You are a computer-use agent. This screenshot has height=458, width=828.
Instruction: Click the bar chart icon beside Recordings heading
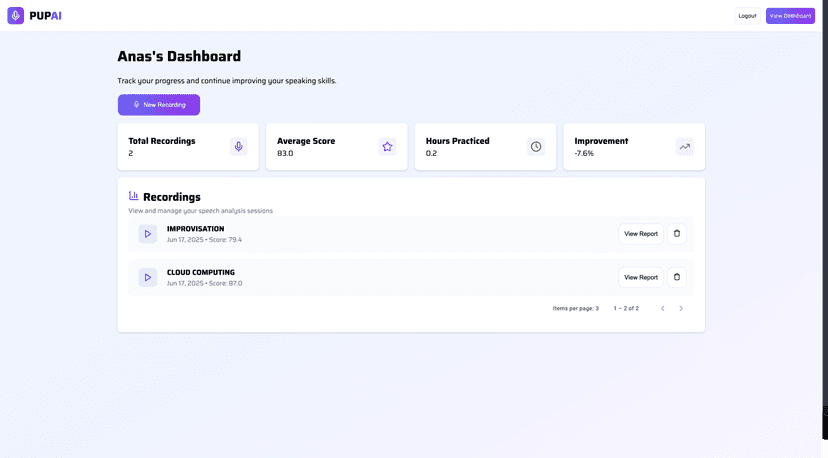134,196
